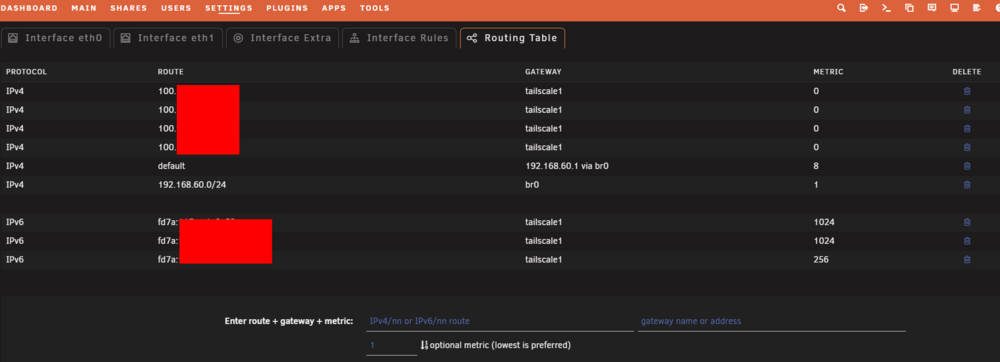Viewport: 1000px width, 362px height.
Task: Switch to the Interface eth0 tab
Action: (56, 38)
